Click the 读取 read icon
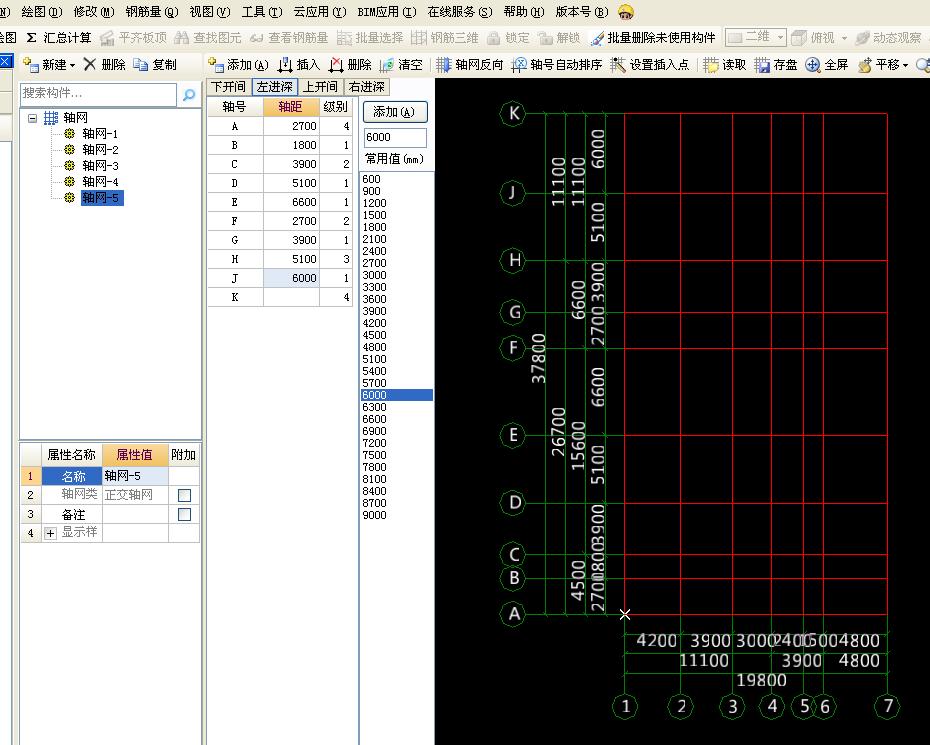 click(711, 64)
